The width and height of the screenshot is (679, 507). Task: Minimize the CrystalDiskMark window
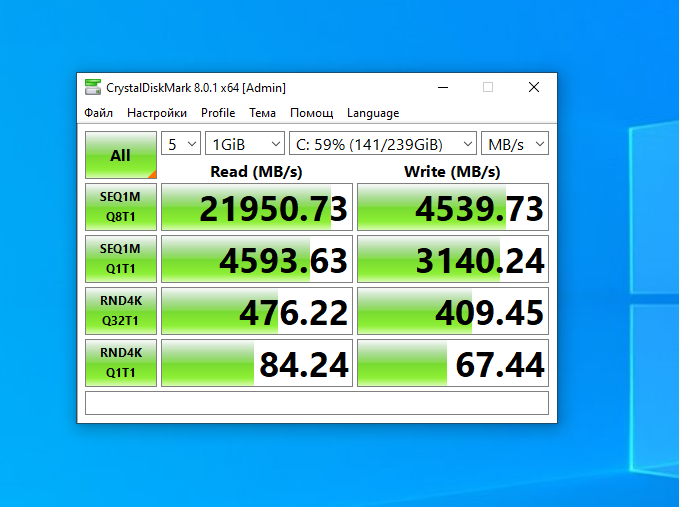pyautogui.click(x=443, y=87)
